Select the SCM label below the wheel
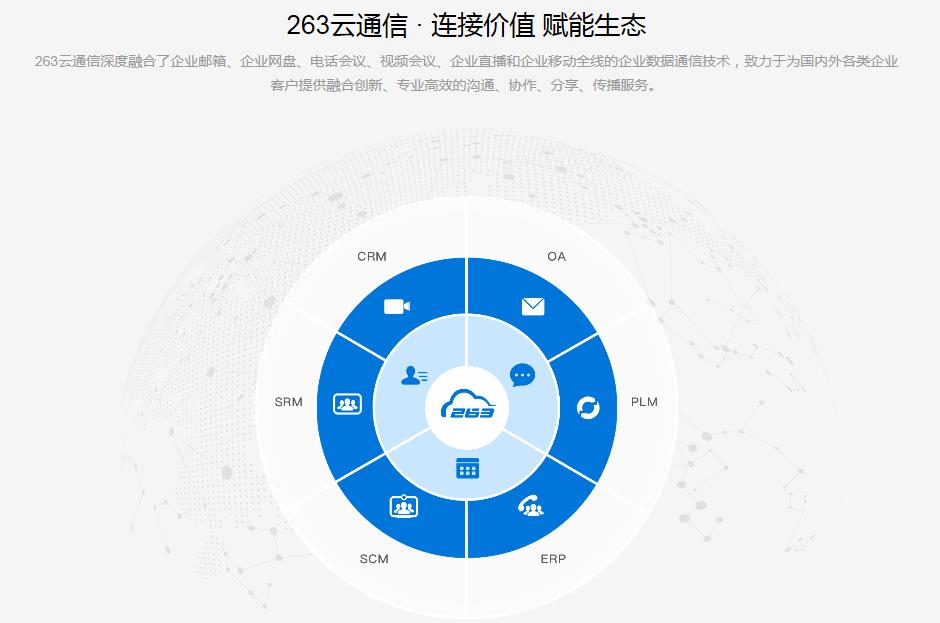940x623 pixels. pyautogui.click(x=373, y=560)
